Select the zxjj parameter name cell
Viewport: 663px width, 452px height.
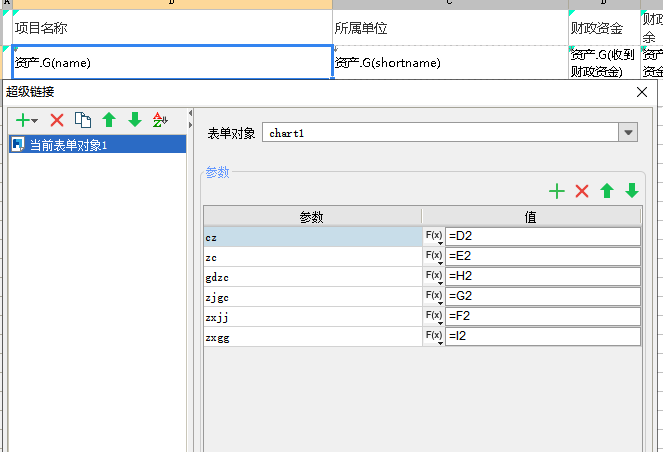(x=313, y=316)
